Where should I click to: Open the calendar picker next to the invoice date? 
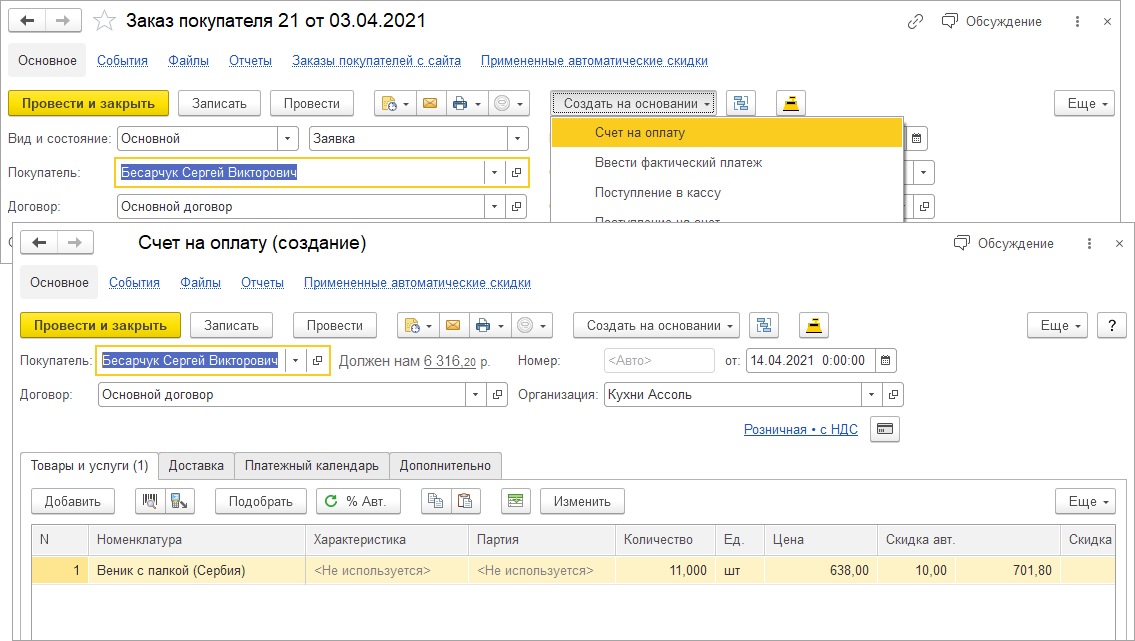[x=885, y=360]
